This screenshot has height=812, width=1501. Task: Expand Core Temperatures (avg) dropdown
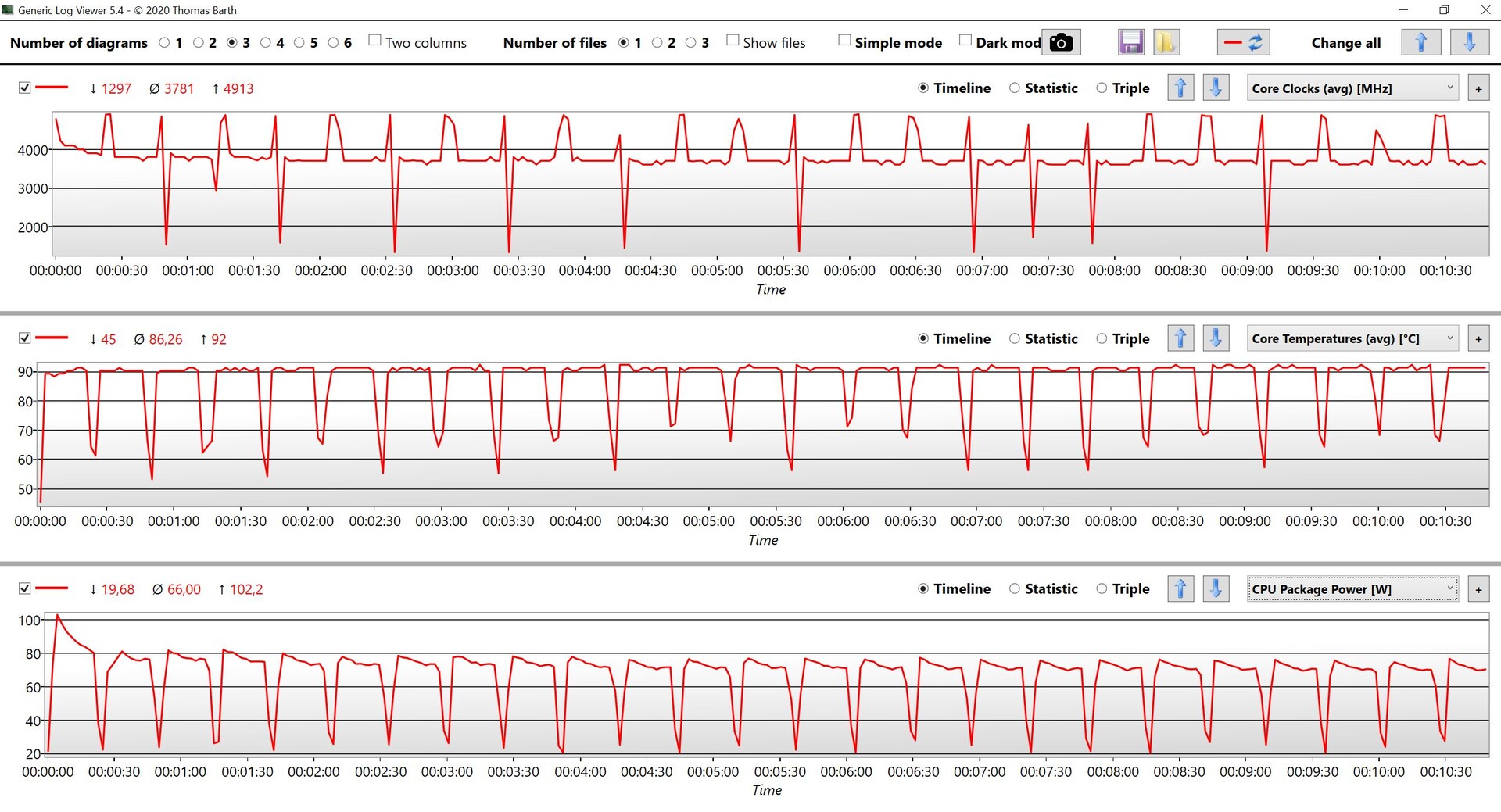click(1352, 338)
